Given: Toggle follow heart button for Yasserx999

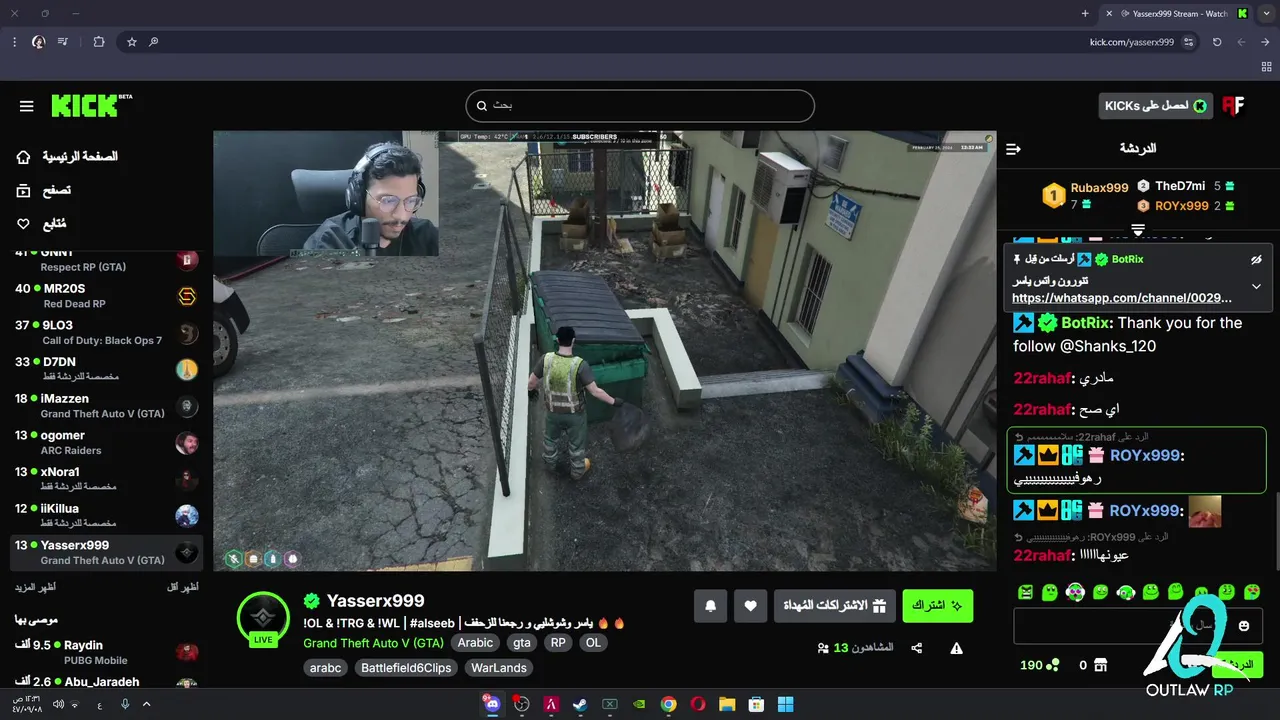Looking at the screenshot, I should click(x=751, y=606).
